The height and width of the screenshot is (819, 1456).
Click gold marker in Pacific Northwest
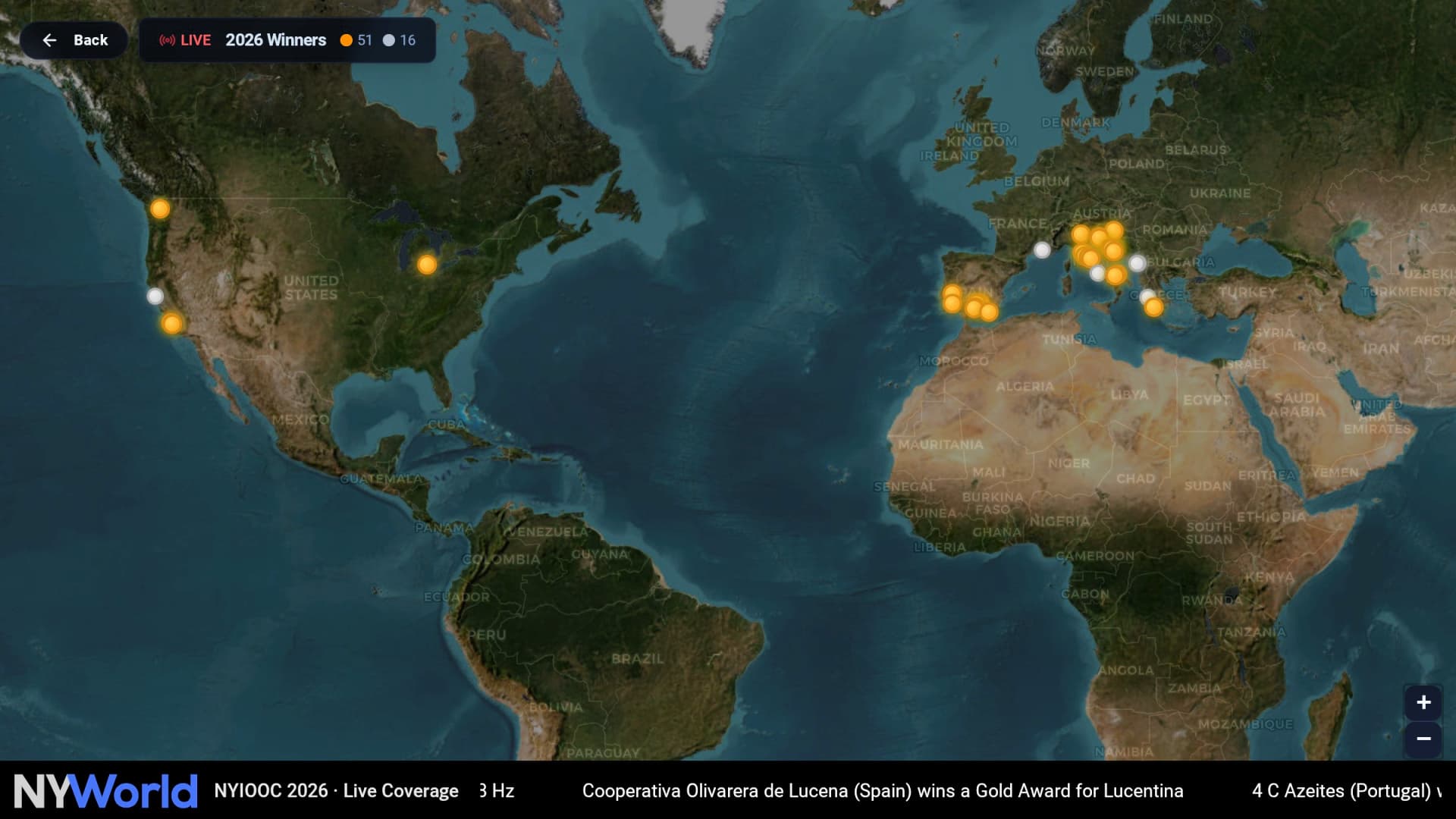160,208
